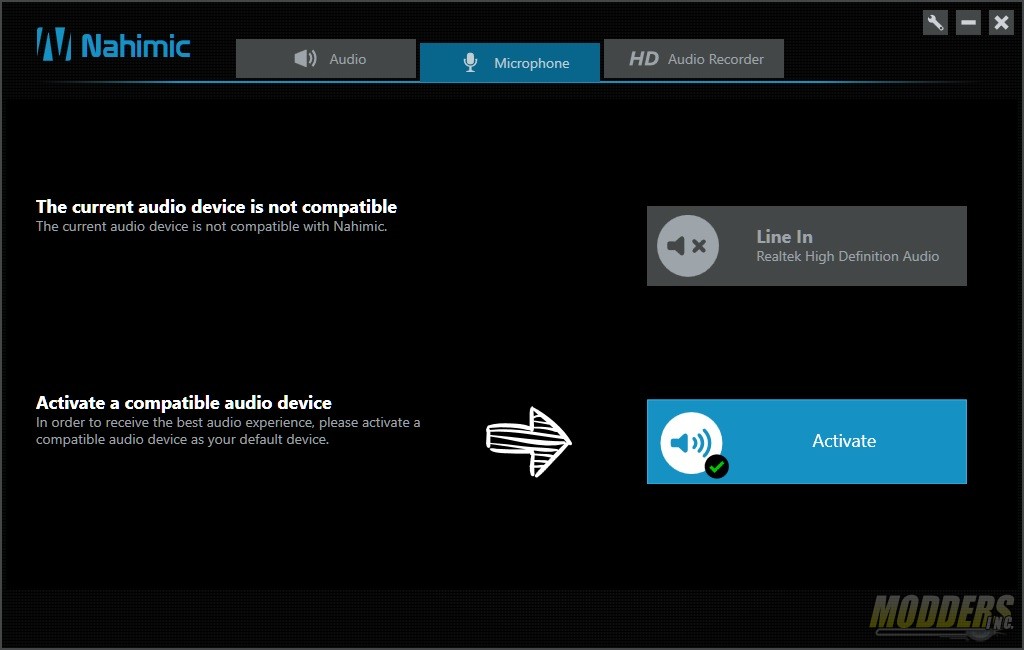Click heading 'The current audio device is not compatible'
The height and width of the screenshot is (650, 1024).
point(216,206)
